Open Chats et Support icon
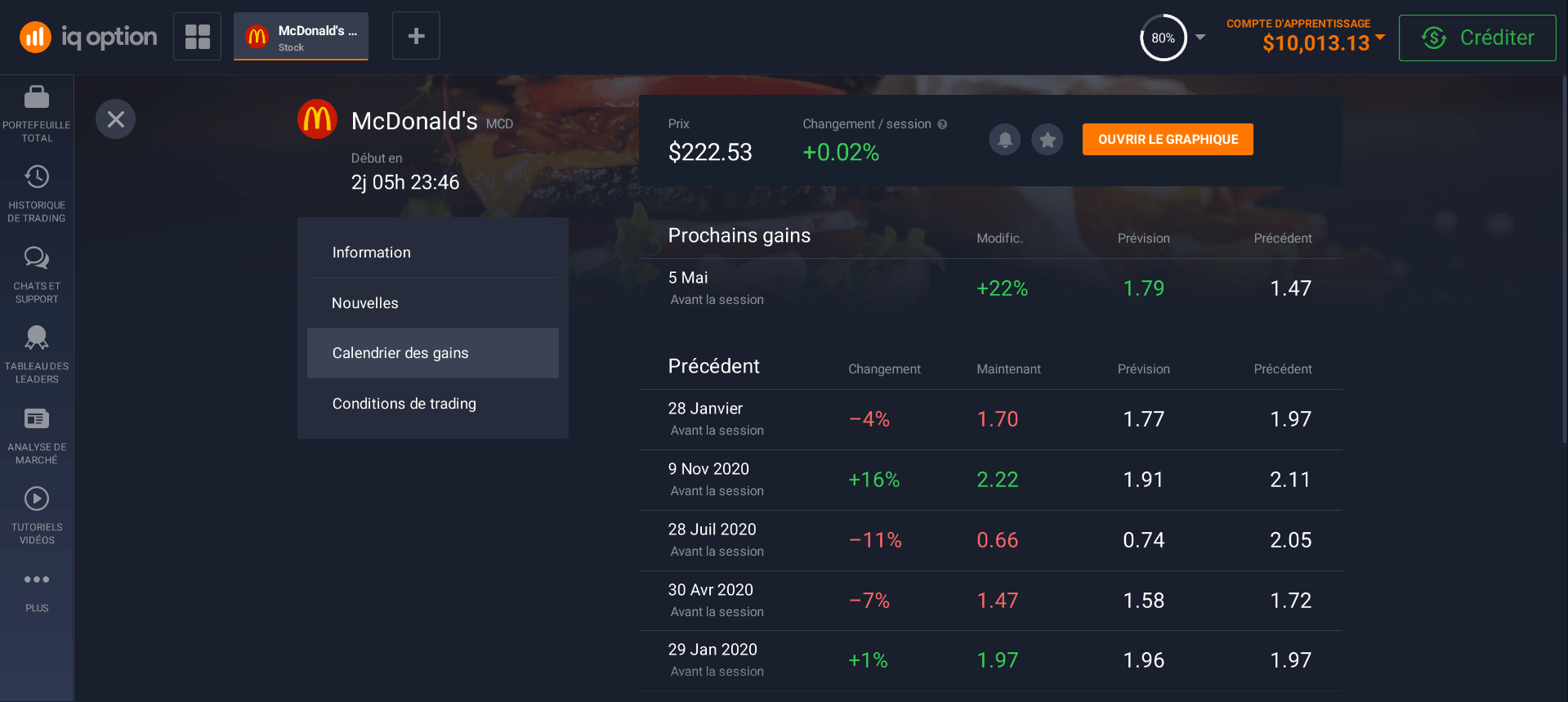Screen dimensions: 1568x702 pyautogui.click(x=37, y=258)
